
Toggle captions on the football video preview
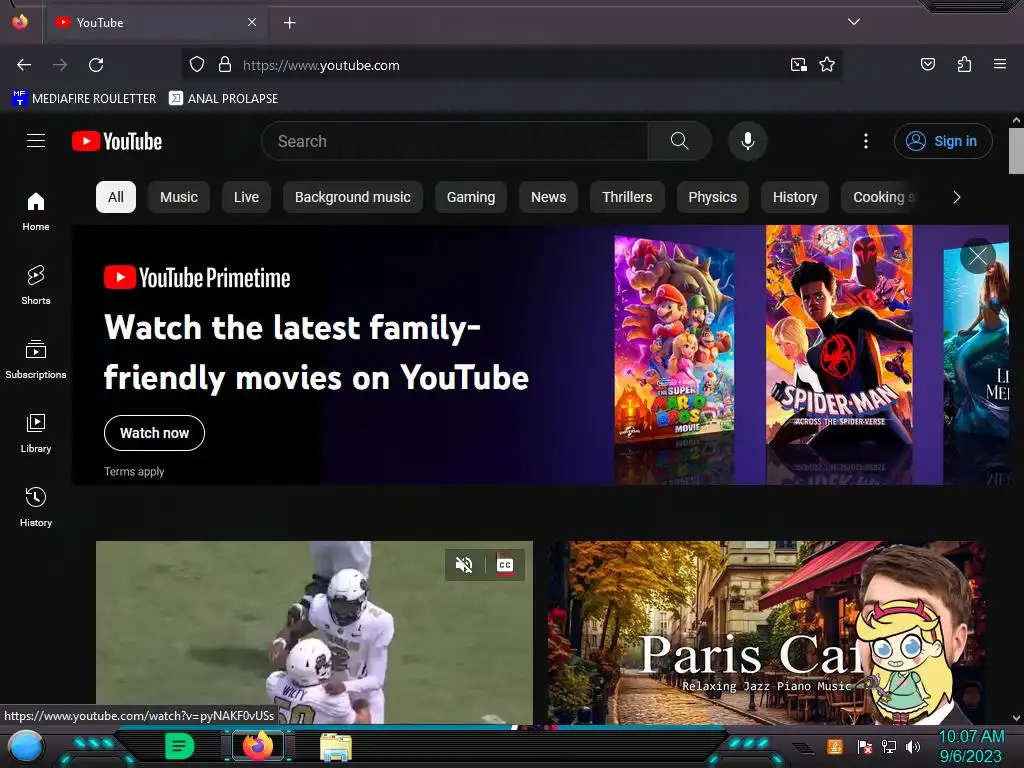[x=505, y=565]
